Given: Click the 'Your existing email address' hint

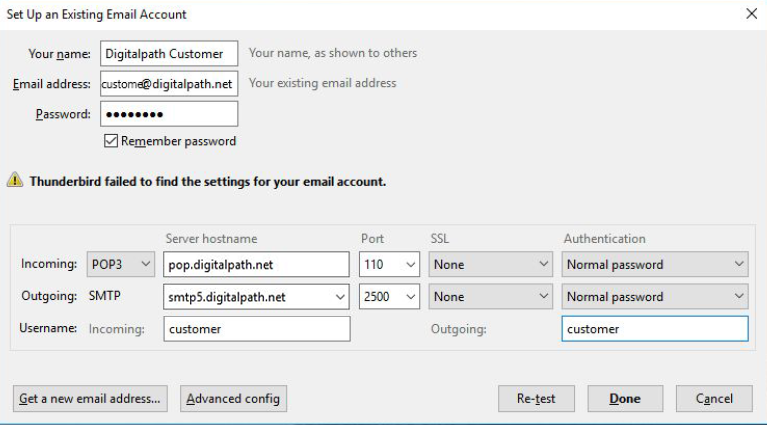Looking at the screenshot, I should 322,83.
